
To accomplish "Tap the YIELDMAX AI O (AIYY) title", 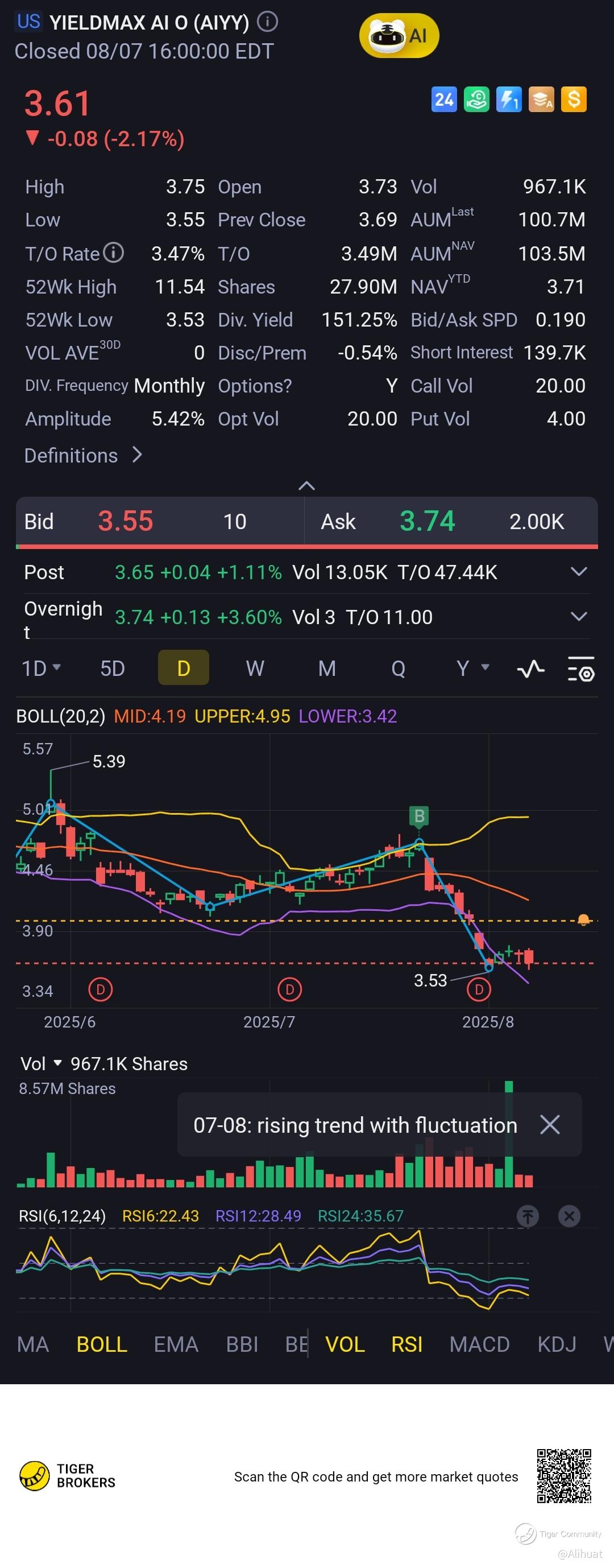I will [x=149, y=23].
